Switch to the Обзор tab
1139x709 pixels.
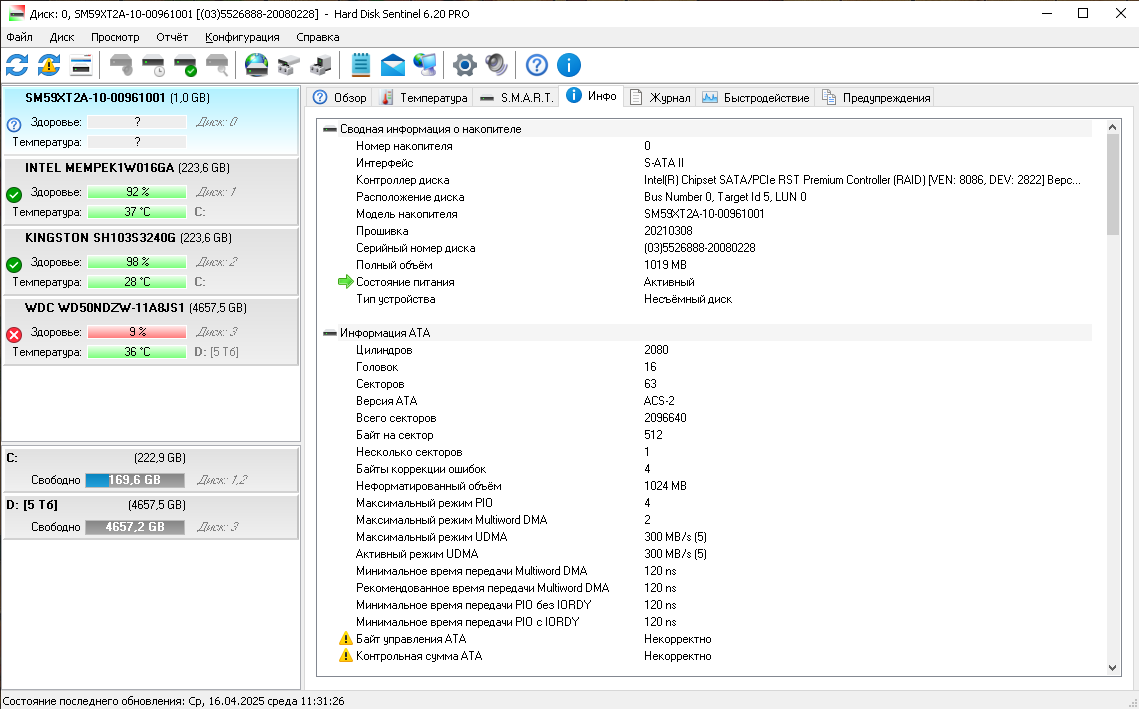pyautogui.click(x=339, y=97)
